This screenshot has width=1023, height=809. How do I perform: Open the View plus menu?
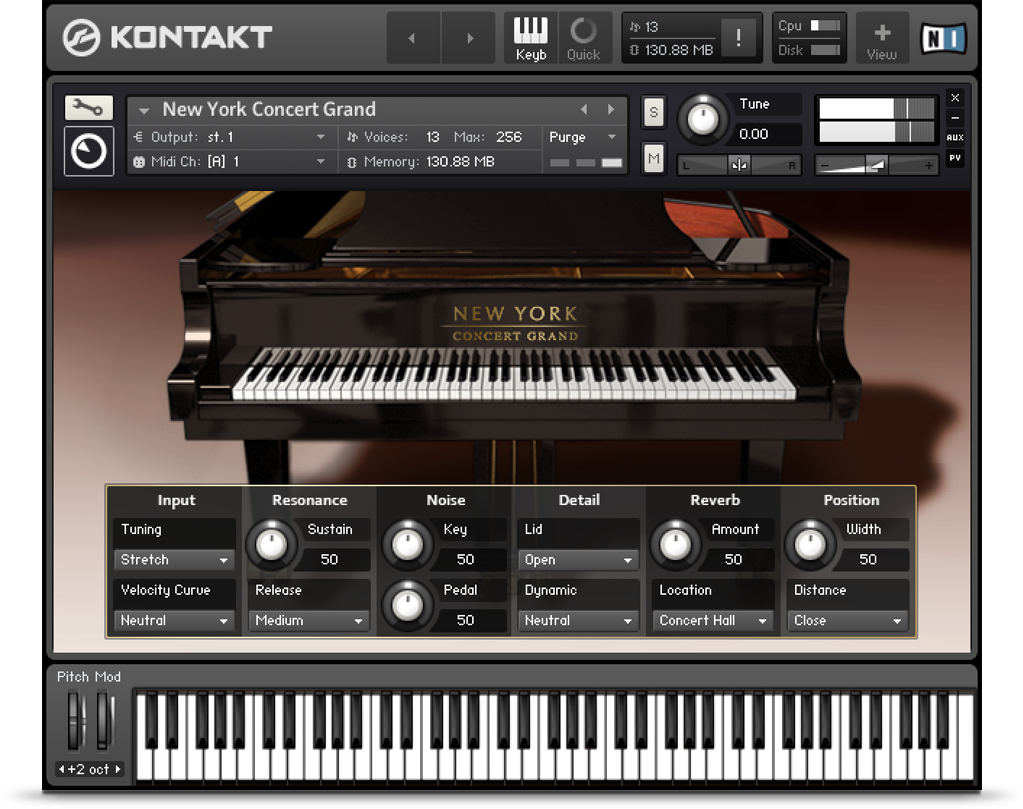(882, 38)
